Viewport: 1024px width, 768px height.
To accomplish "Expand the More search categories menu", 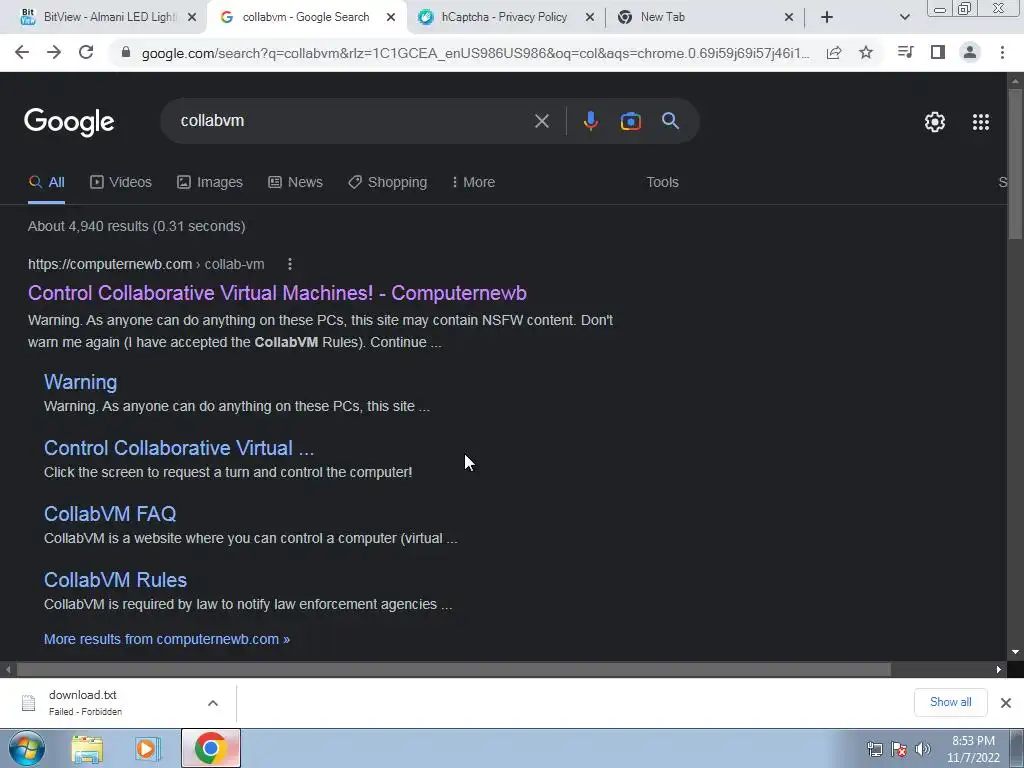I will (473, 182).
